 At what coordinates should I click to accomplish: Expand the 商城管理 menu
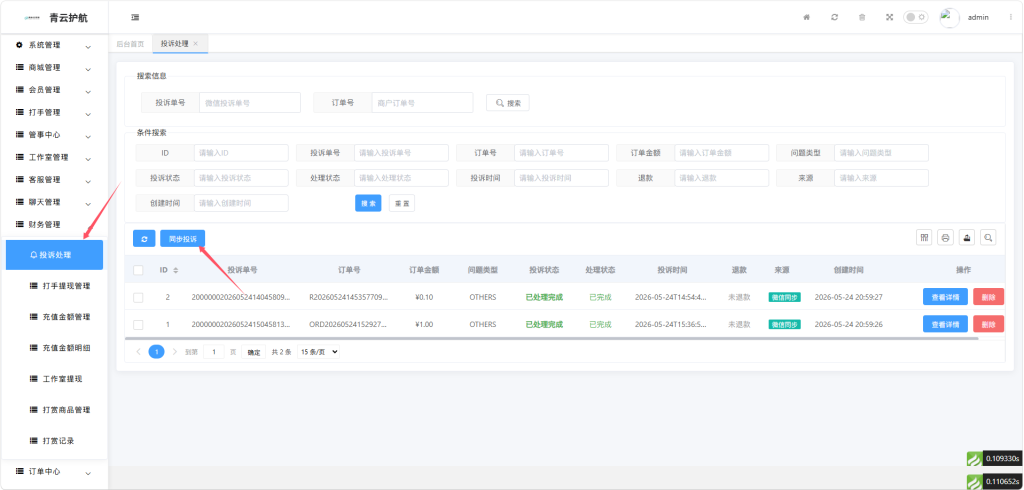point(54,68)
